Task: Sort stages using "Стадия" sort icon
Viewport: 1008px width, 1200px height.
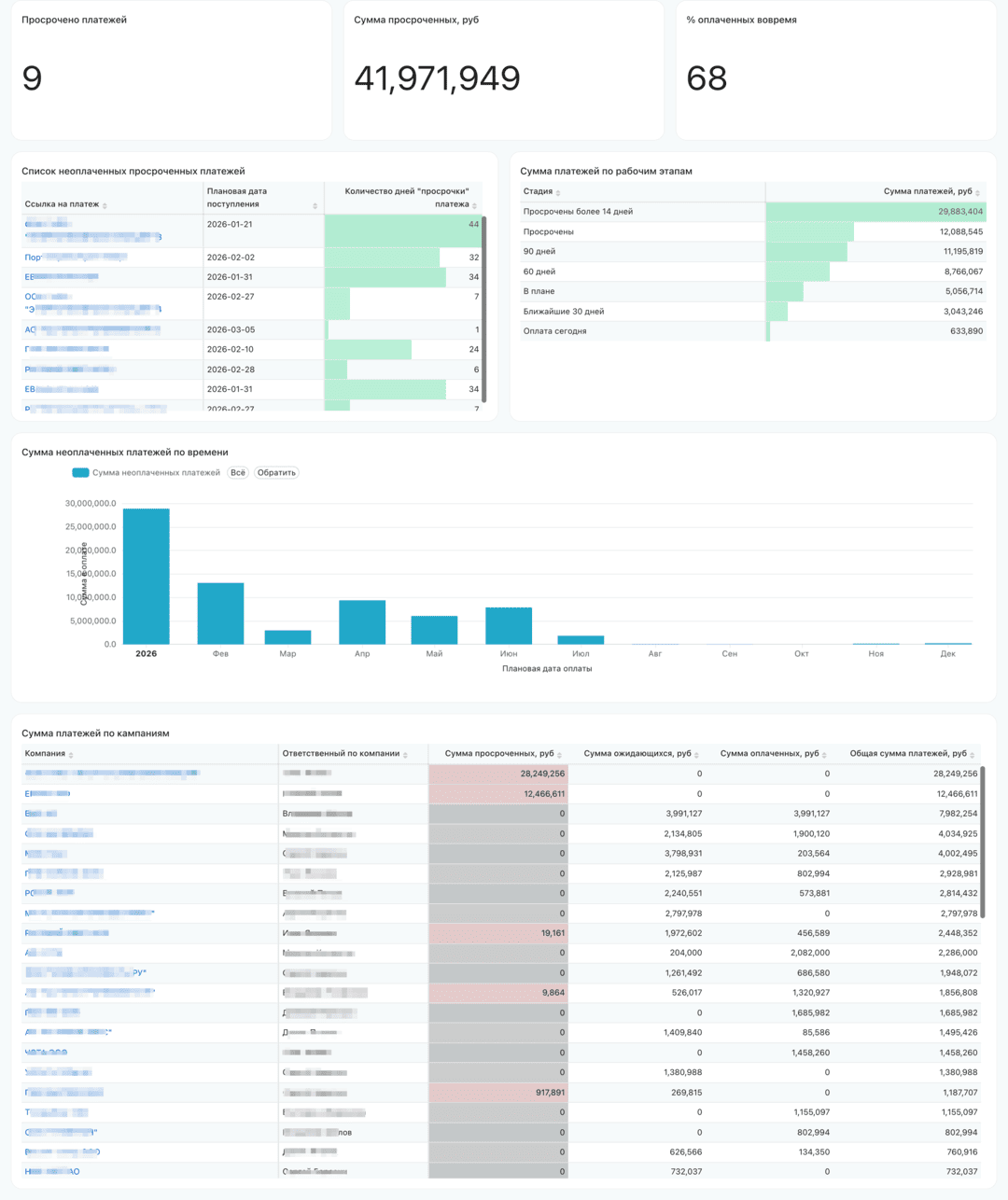Action: pyautogui.click(x=558, y=192)
